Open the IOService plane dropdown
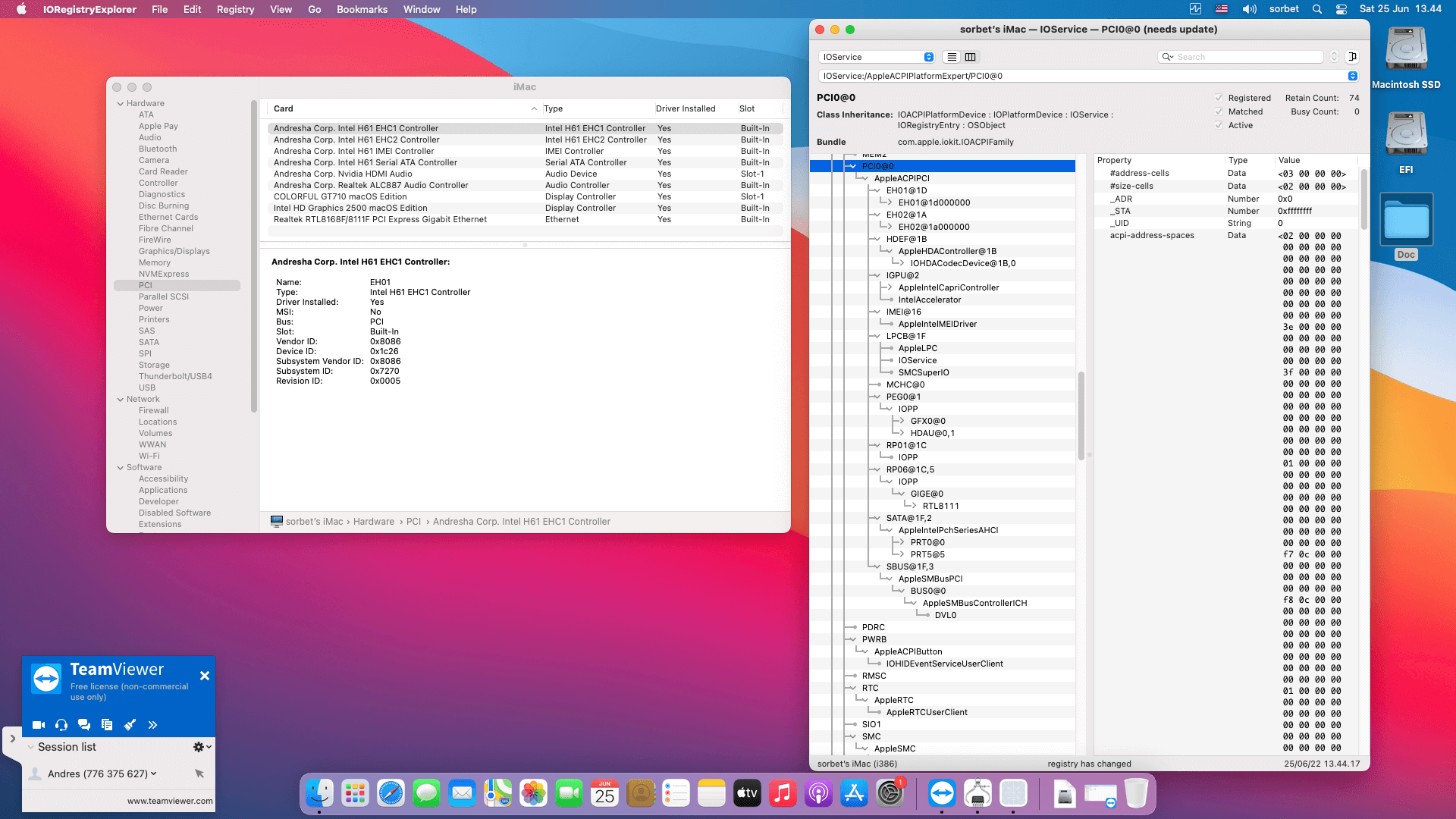 pos(877,57)
